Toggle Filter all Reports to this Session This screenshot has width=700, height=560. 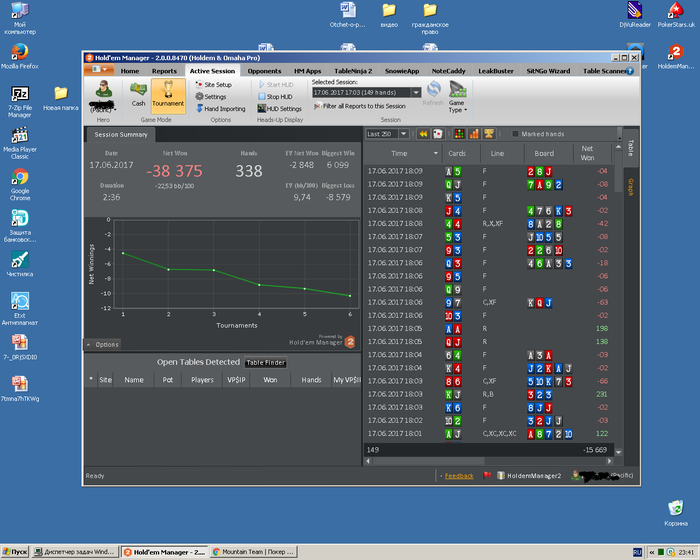[x=360, y=106]
